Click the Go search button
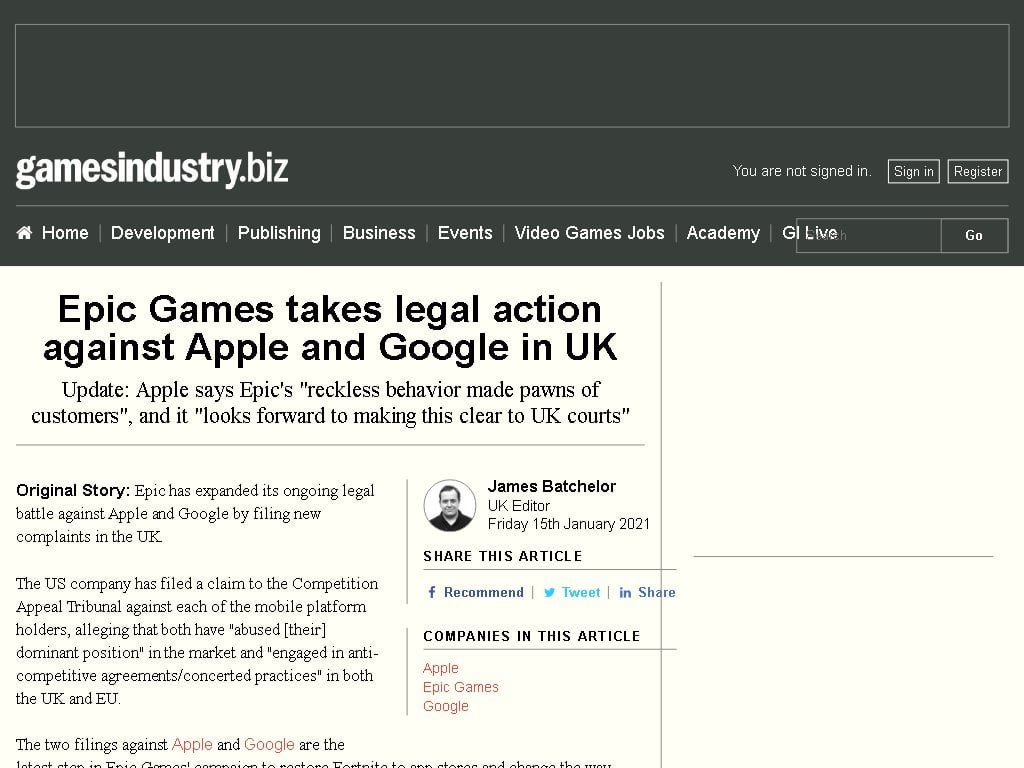 pyautogui.click(x=974, y=235)
